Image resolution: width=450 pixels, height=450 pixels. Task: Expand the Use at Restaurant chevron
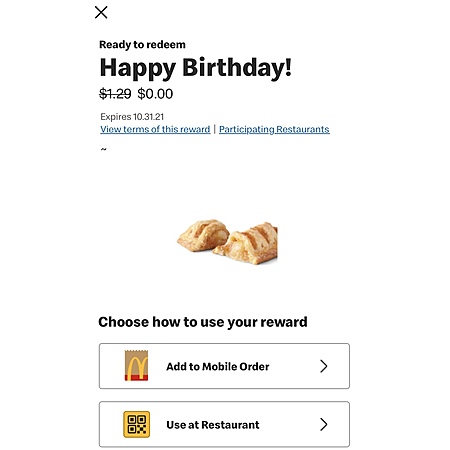tap(324, 424)
